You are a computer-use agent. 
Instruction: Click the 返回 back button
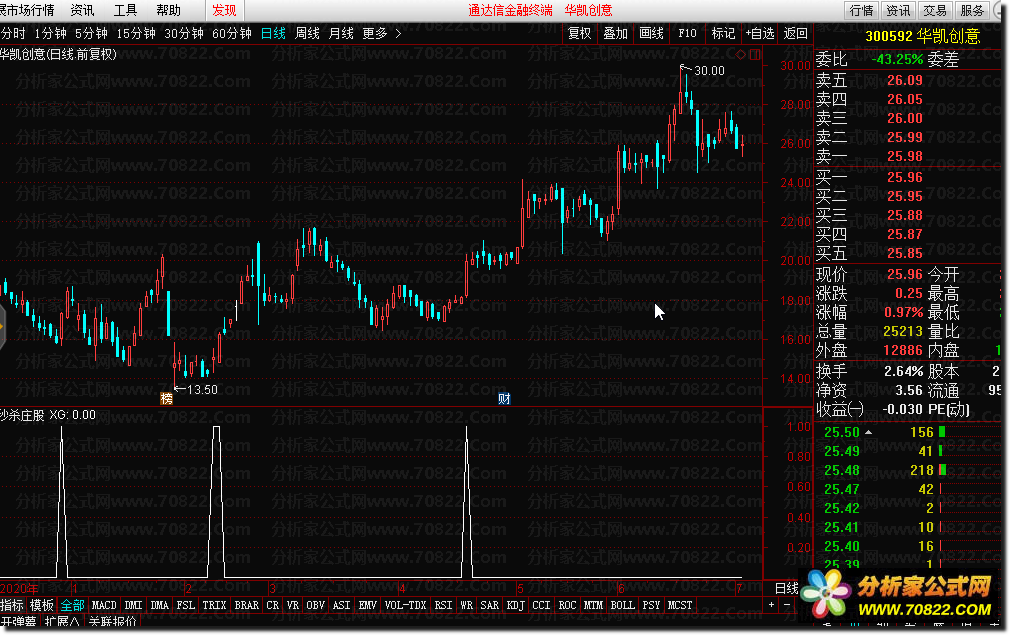point(796,34)
